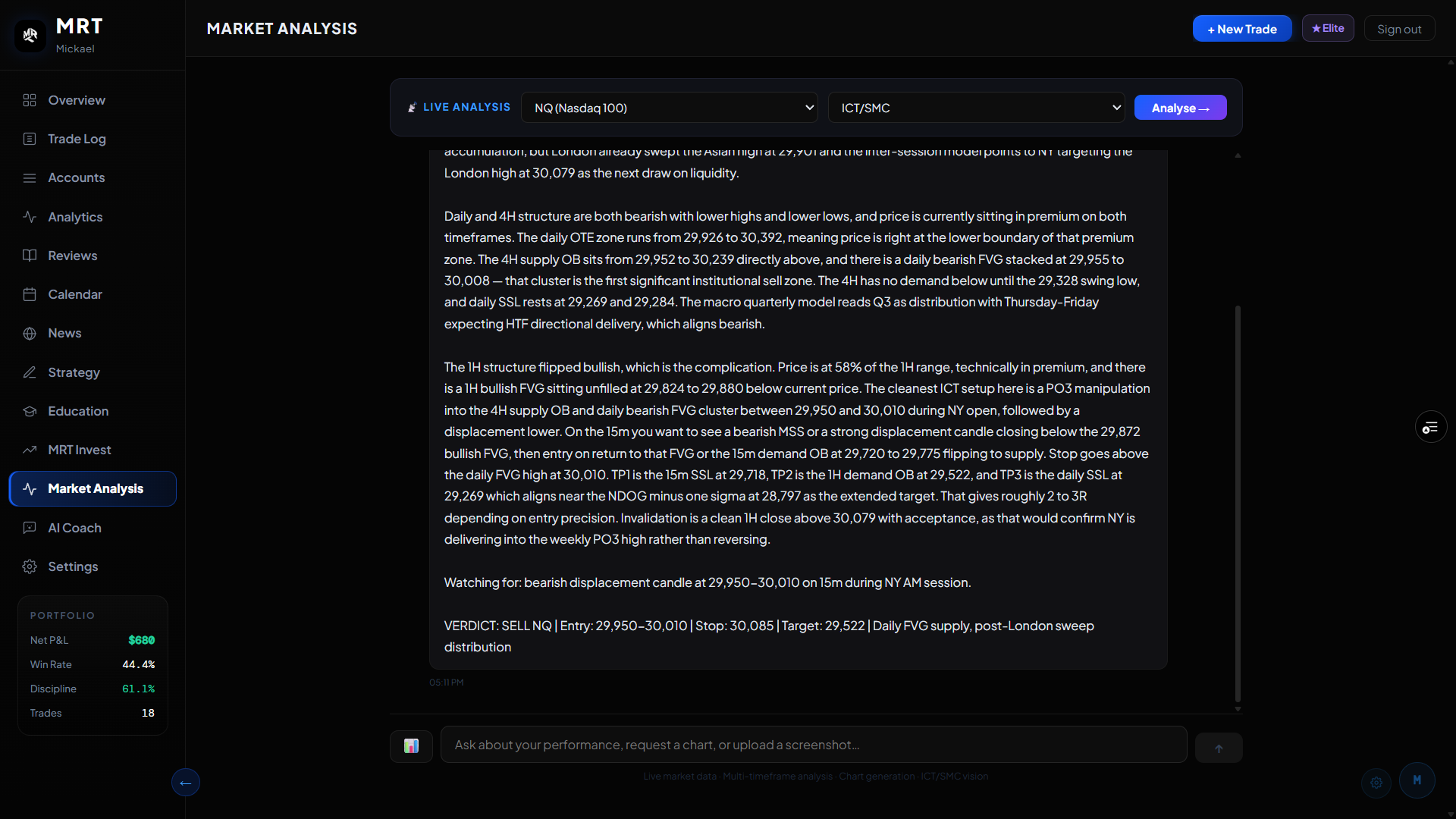1456x819 pixels.
Task: Open News from the sidebar
Action: coord(93,334)
